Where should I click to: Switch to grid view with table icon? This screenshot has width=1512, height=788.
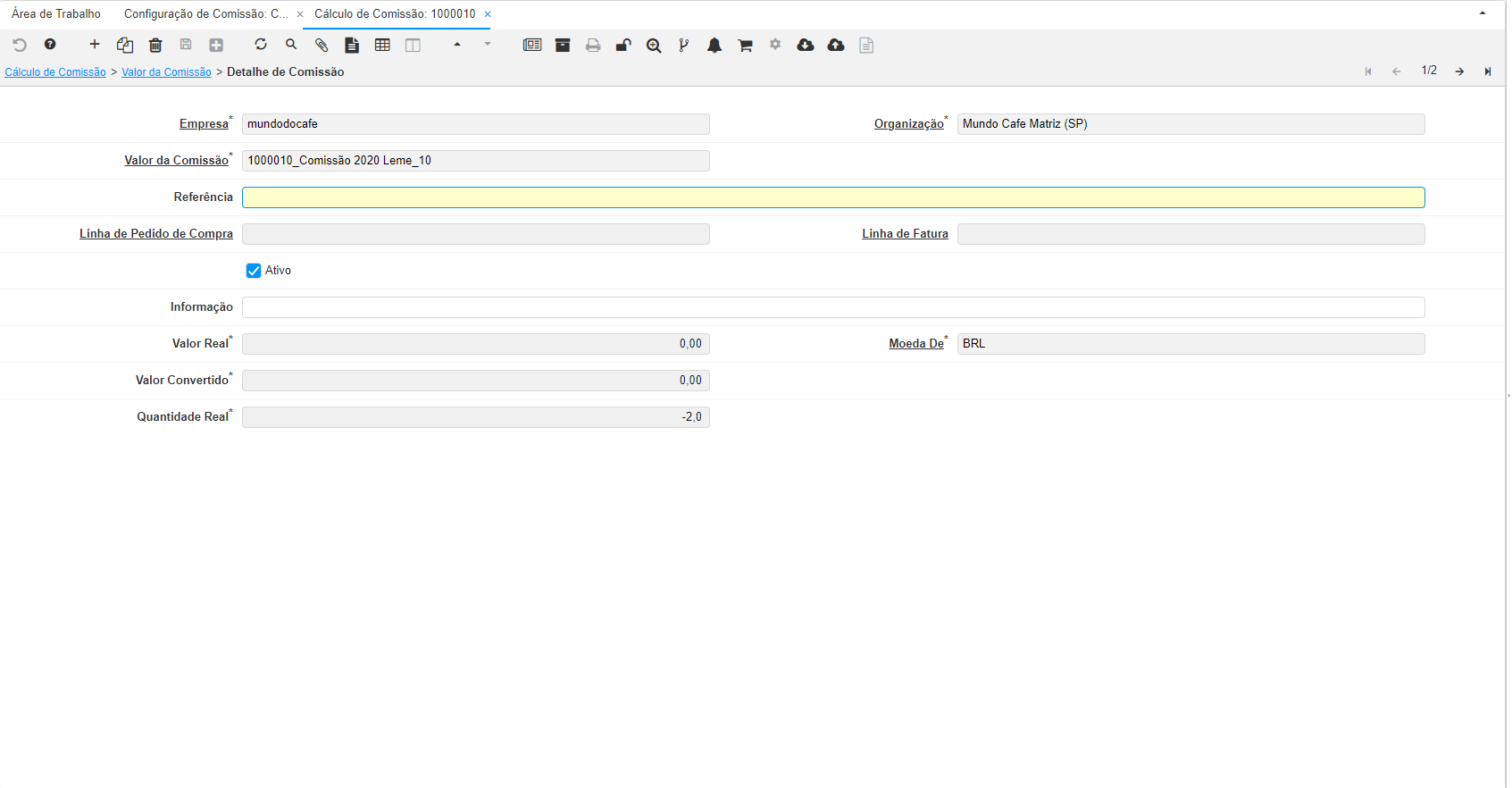(382, 46)
